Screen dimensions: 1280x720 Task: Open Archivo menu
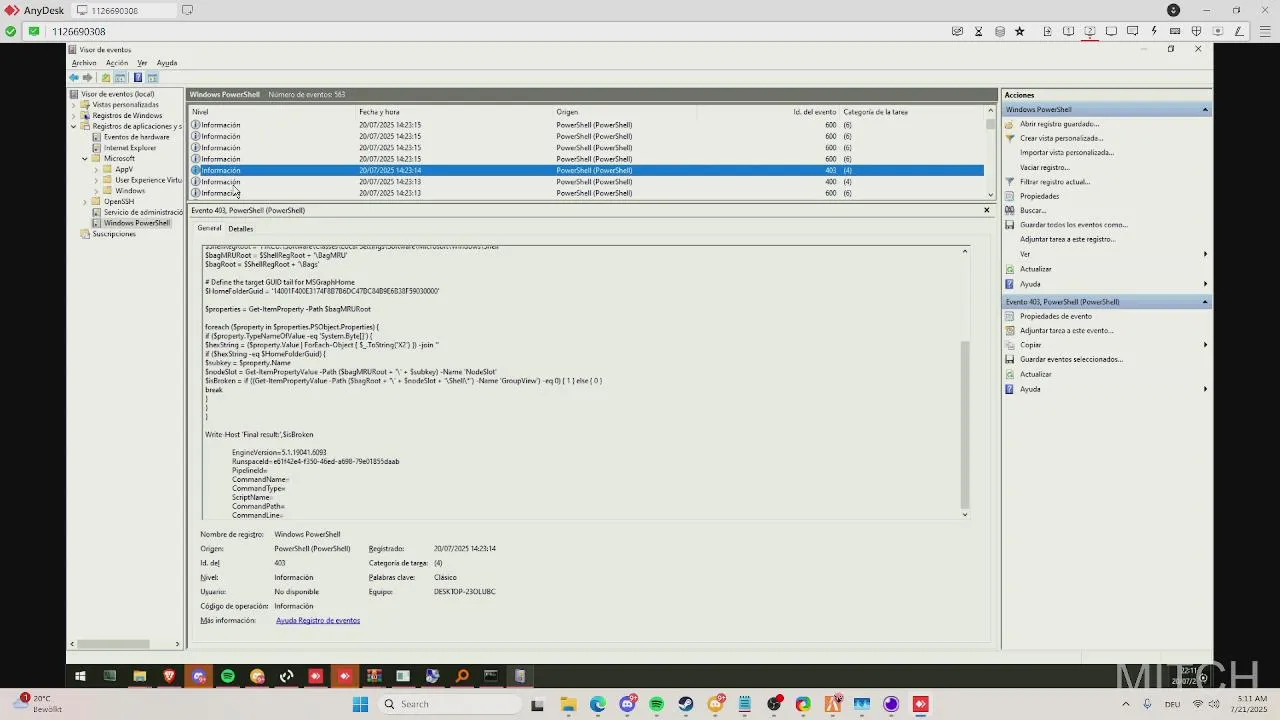coord(84,63)
